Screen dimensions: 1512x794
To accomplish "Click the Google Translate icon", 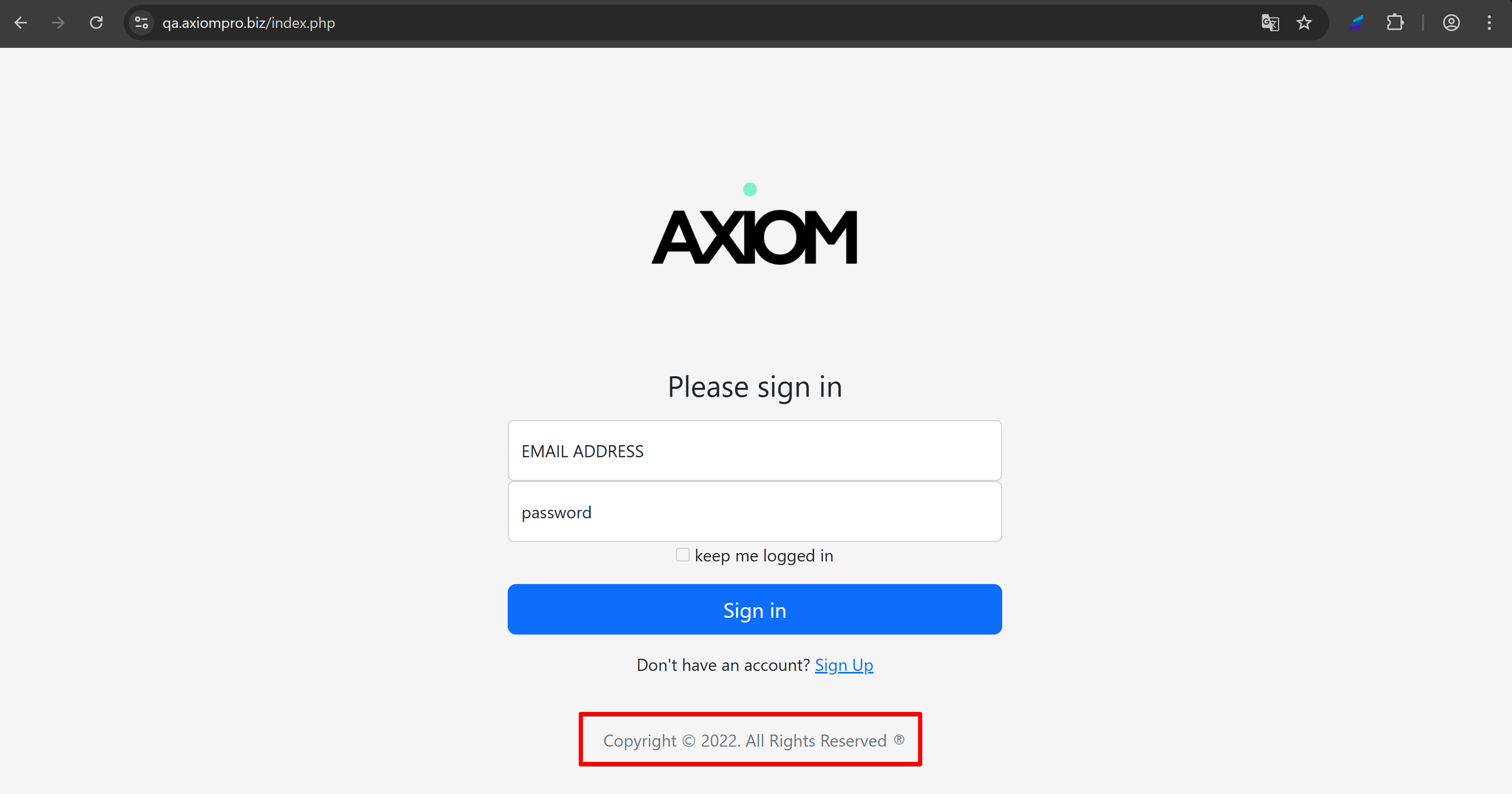I will 1269,23.
